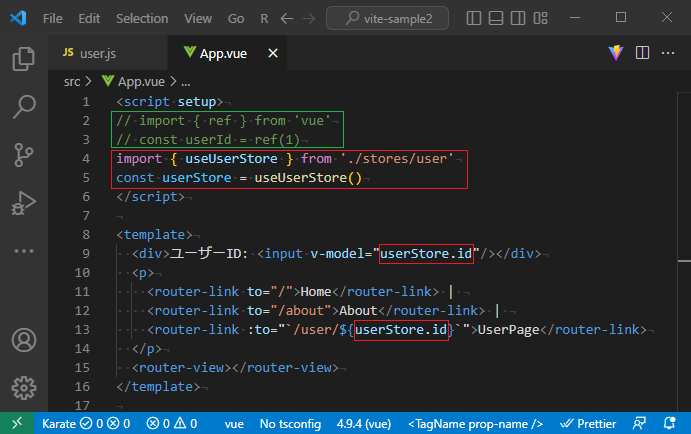Screen dimensions: 691x434
Task: Open the Run and Debug view
Action: pyautogui.click(x=23, y=203)
